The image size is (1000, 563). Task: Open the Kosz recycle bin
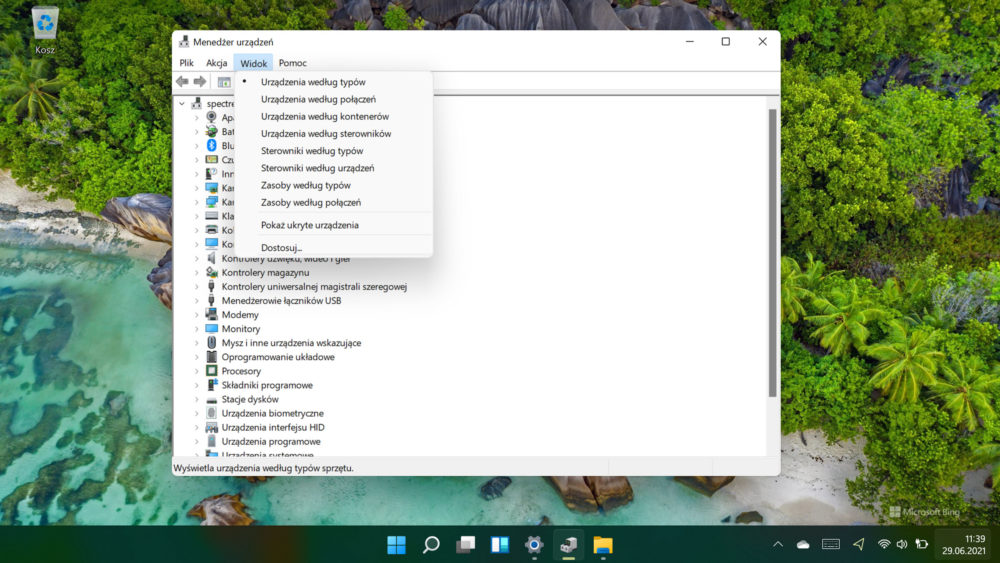45,30
